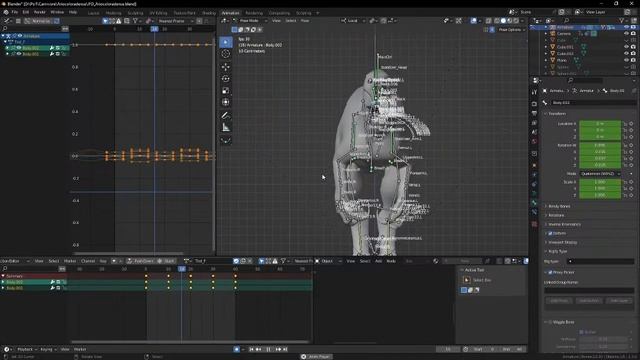Viewport: 640px width, 360px height.
Task: Open the rotation Mode Quaternion dropdown
Action: [600, 174]
